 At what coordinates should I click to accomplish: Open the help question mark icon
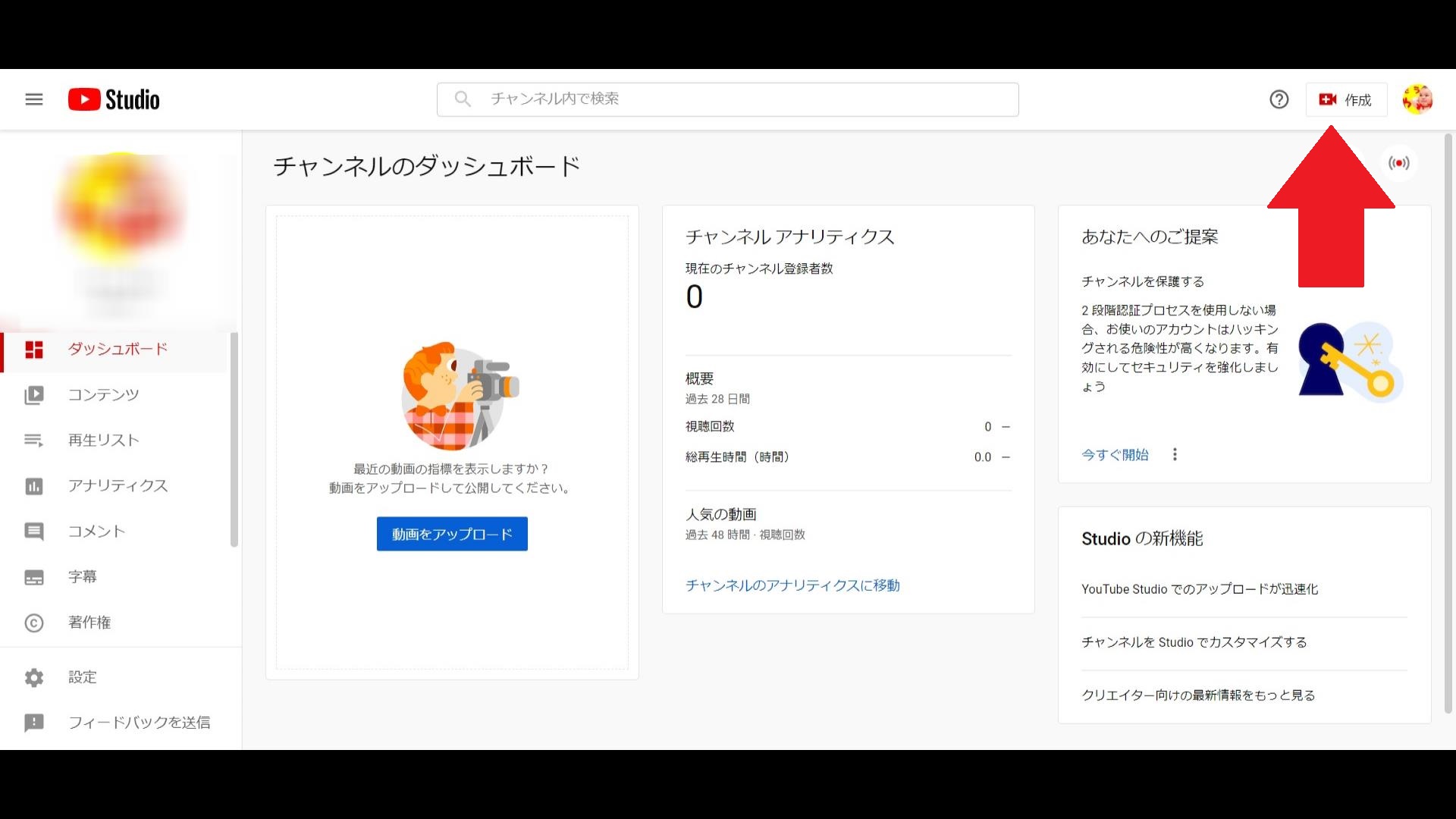pyautogui.click(x=1279, y=99)
